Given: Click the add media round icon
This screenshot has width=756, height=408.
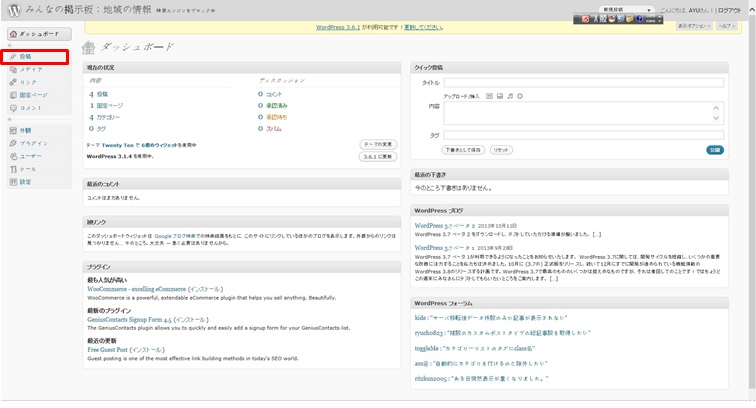Looking at the screenshot, I should 520,96.
